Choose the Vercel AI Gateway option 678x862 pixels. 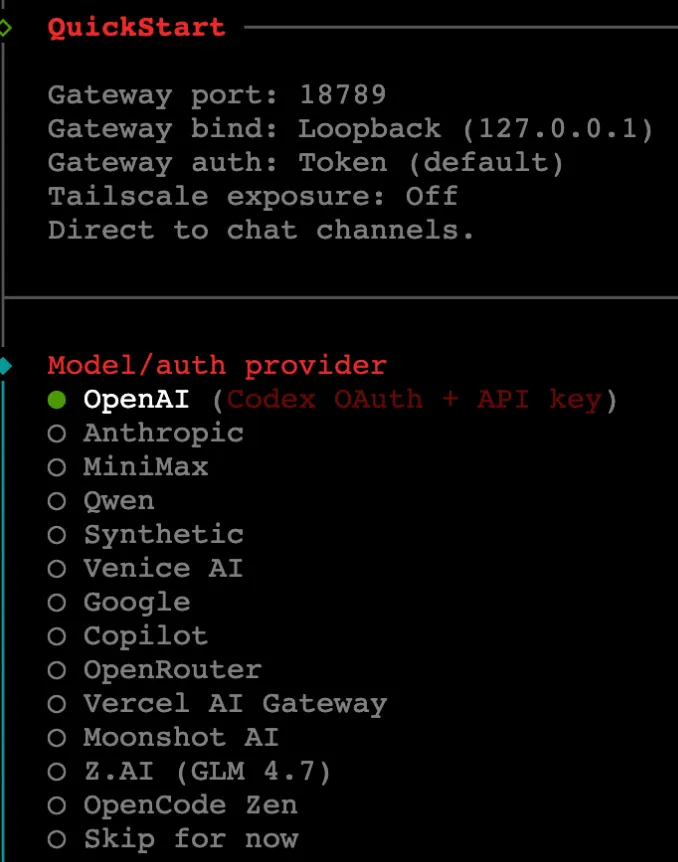click(x=57, y=704)
